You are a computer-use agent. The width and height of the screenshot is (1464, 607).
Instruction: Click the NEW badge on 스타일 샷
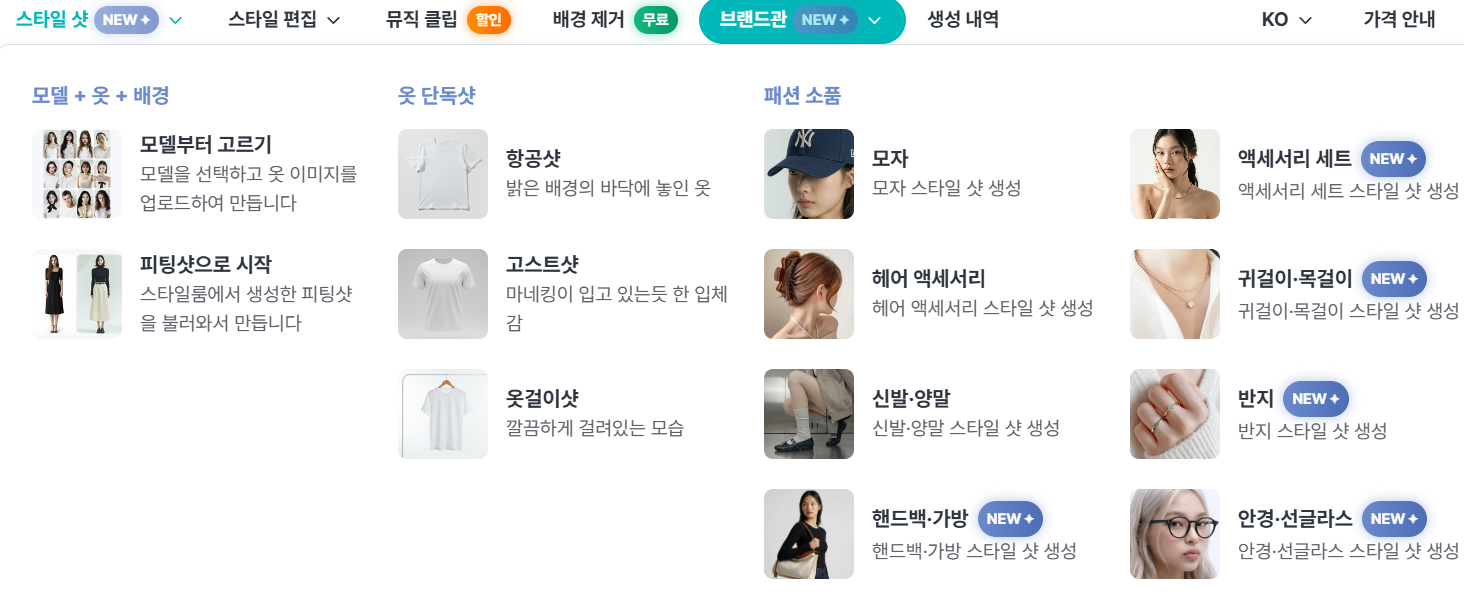coord(126,20)
